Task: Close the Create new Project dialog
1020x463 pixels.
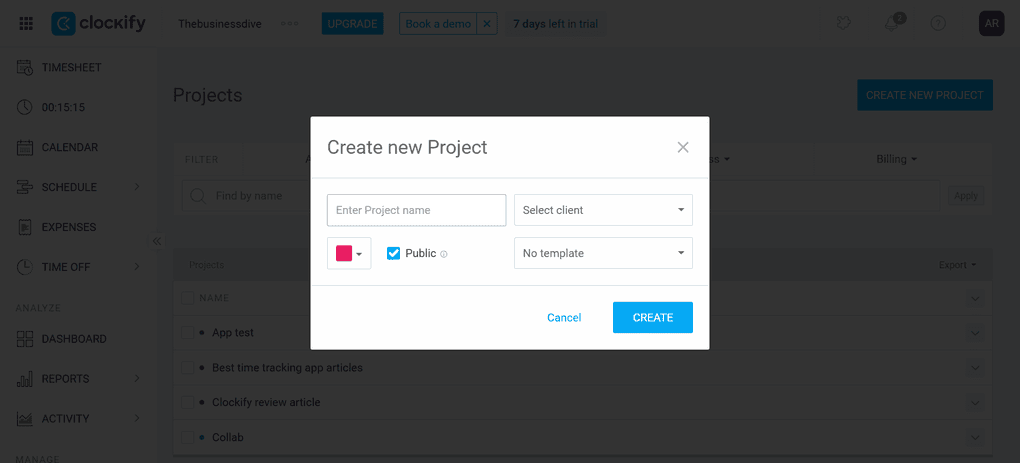Action: 682,148
